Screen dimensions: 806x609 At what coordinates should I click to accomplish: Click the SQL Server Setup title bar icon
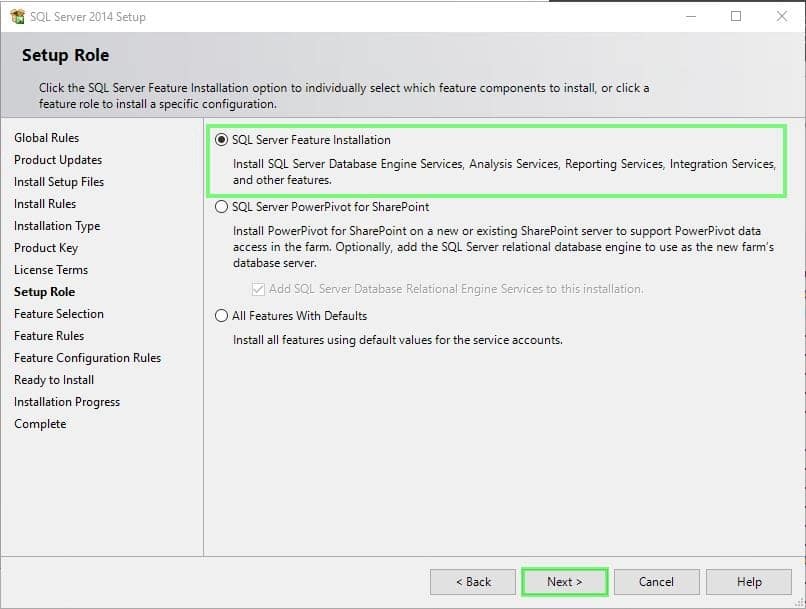17,16
